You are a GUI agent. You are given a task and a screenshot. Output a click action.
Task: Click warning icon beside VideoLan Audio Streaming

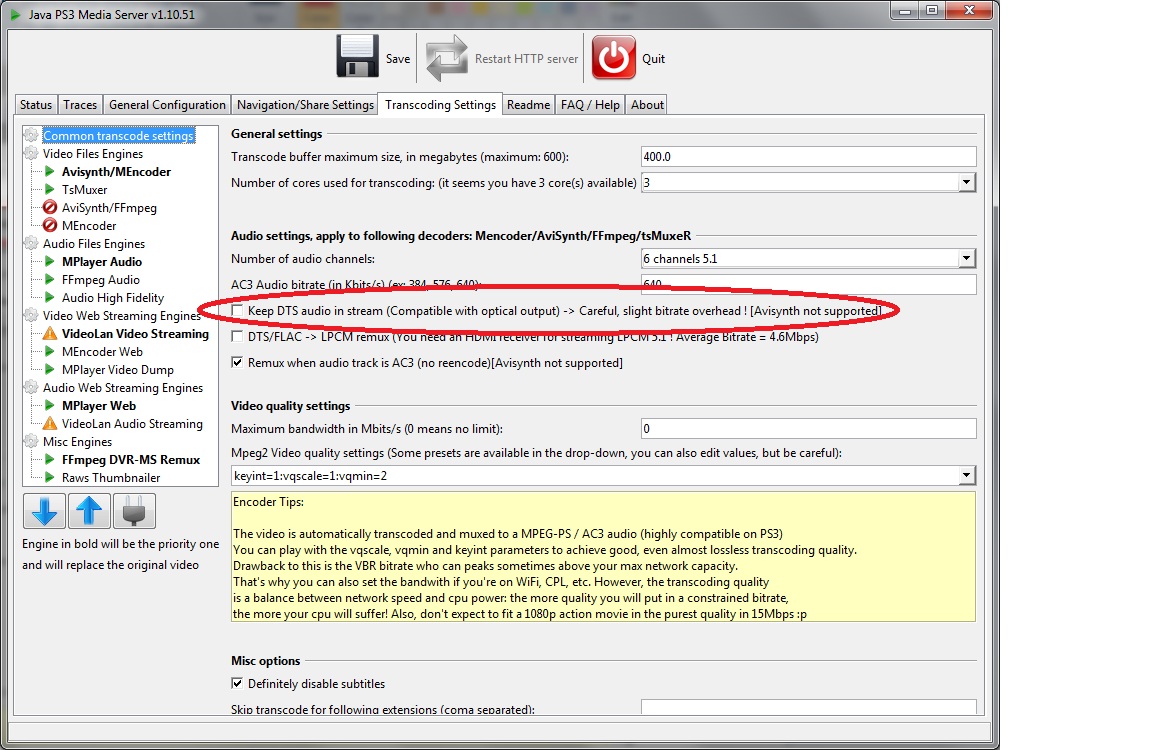click(50, 423)
